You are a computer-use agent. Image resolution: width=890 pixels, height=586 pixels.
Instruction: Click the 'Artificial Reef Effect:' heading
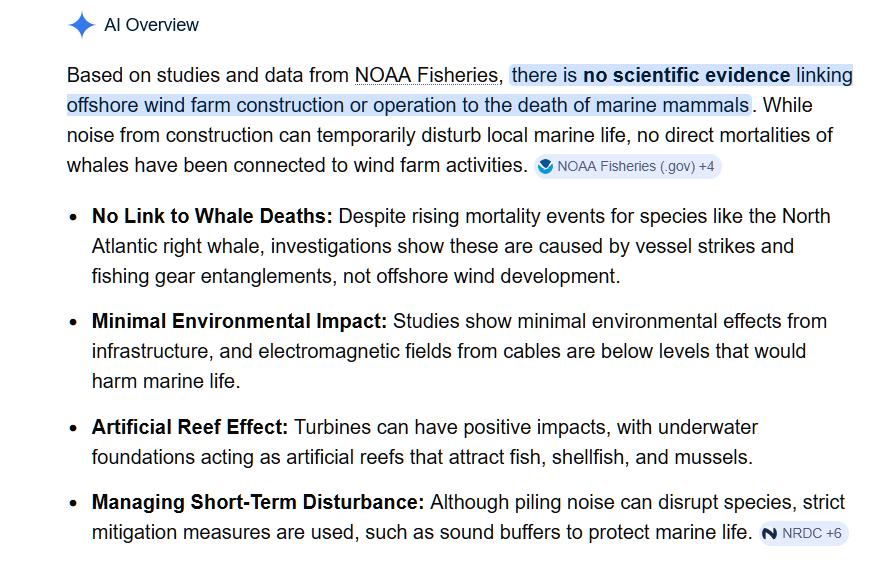(190, 427)
